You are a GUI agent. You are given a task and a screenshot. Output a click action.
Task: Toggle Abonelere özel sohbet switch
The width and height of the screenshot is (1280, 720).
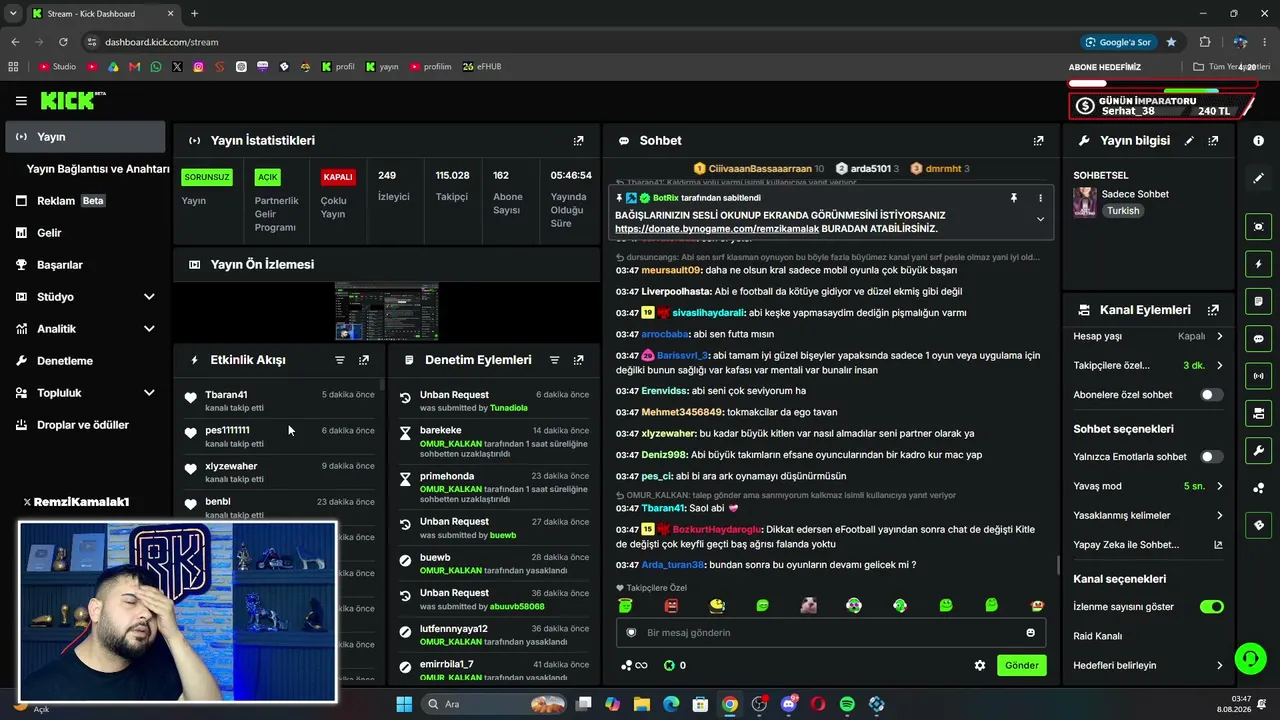coord(1211,395)
